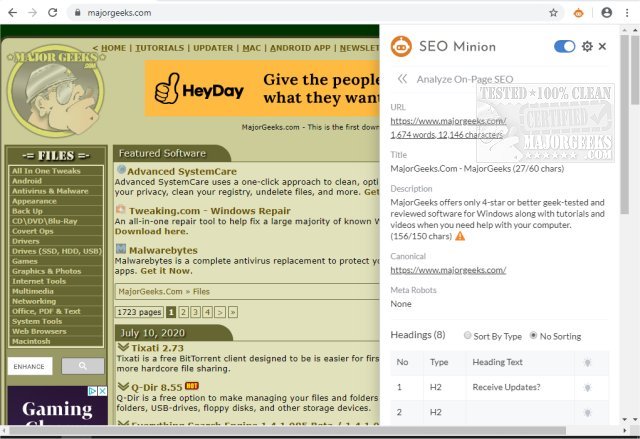Open the TUTORIALS menu link
640x439 pixels.
pos(160,48)
